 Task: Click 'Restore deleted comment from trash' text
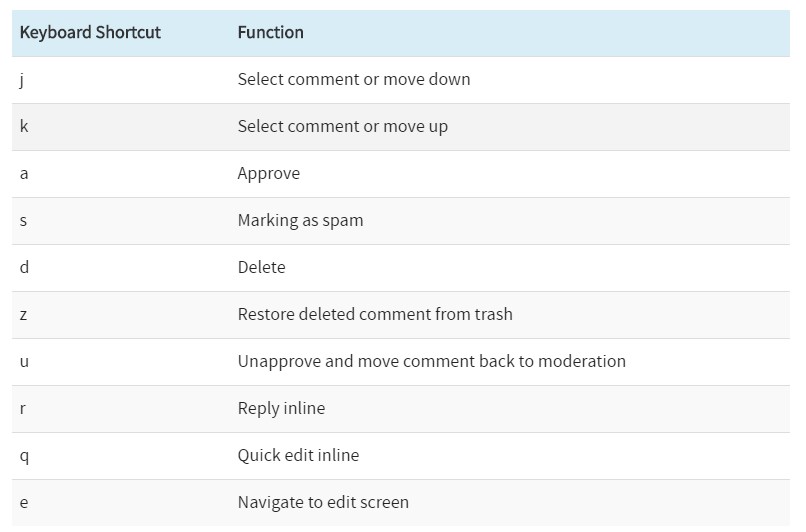[x=374, y=314]
